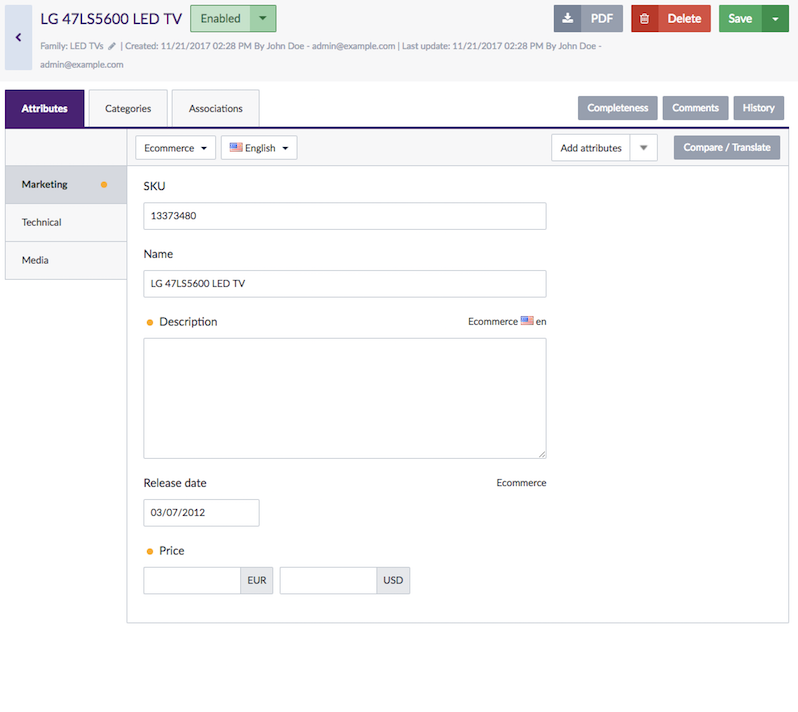Click the EUR price input field
798x712 pixels.
pyautogui.click(x=192, y=581)
